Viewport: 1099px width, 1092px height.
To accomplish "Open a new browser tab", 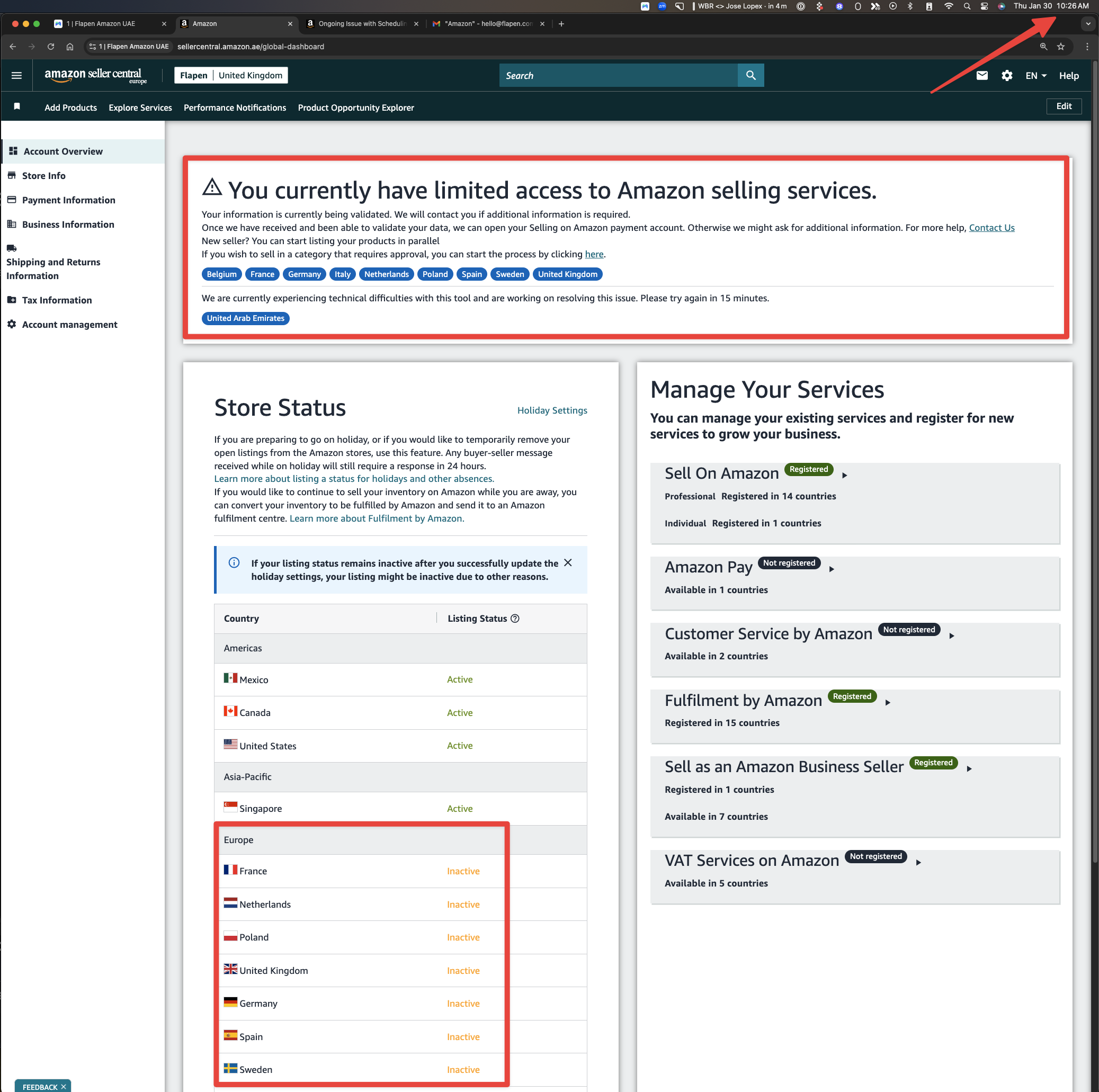I will click(561, 24).
